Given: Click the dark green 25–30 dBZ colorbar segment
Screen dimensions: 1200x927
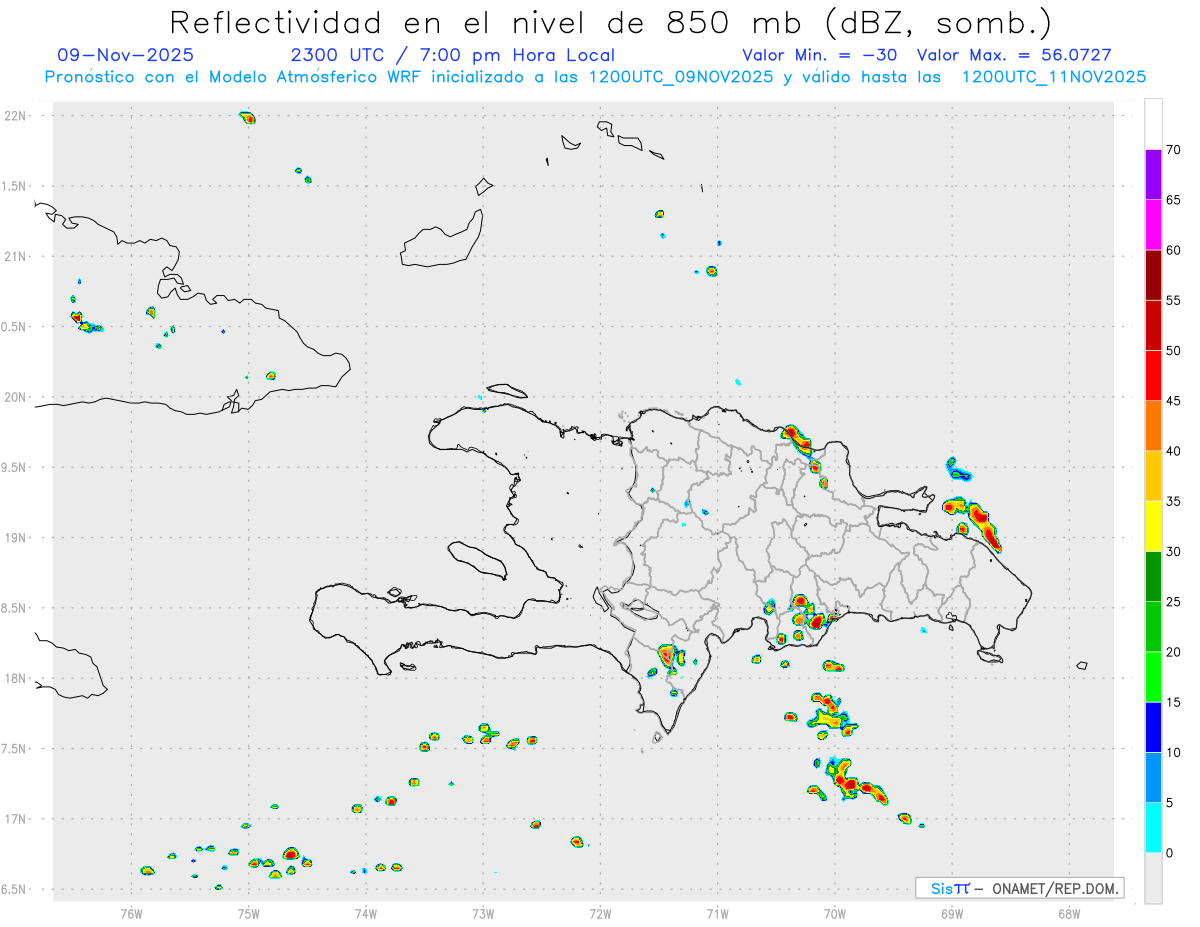Looking at the screenshot, I should coord(1153,577).
